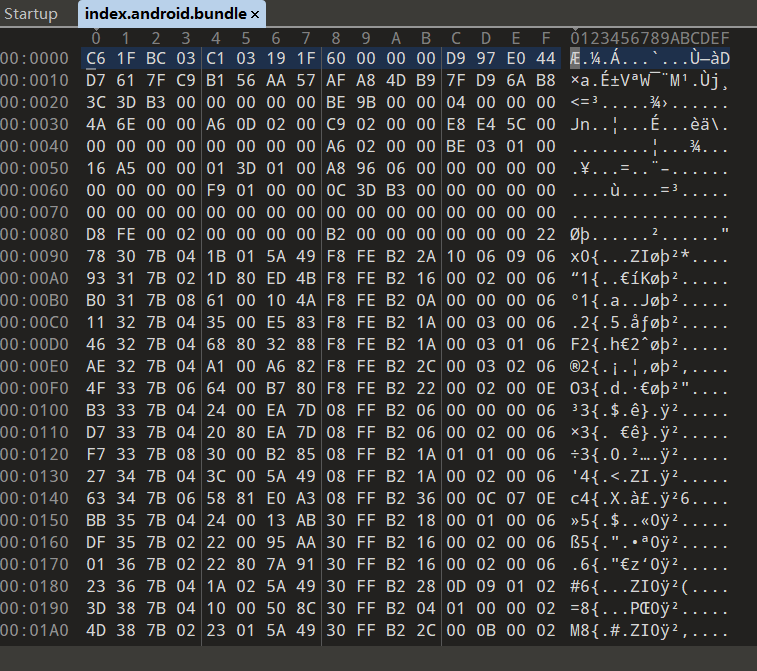Select byte BE in row 00:0020
The width and height of the screenshot is (757, 671).
(x=336, y=102)
